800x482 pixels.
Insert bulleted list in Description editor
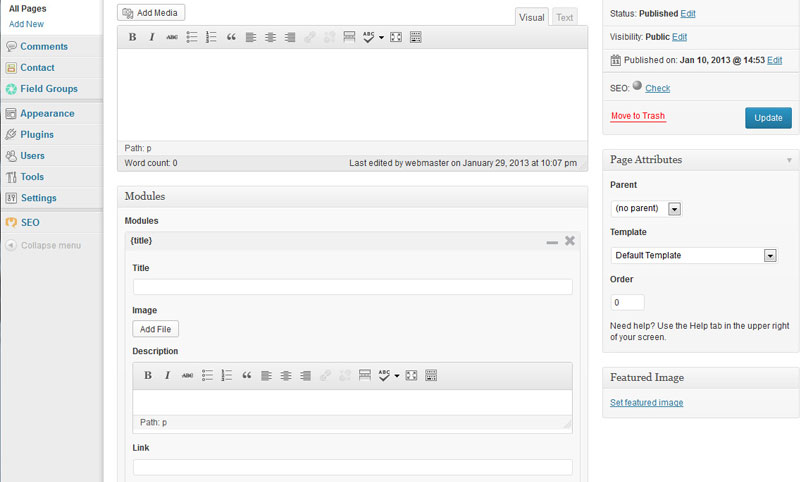(x=207, y=375)
